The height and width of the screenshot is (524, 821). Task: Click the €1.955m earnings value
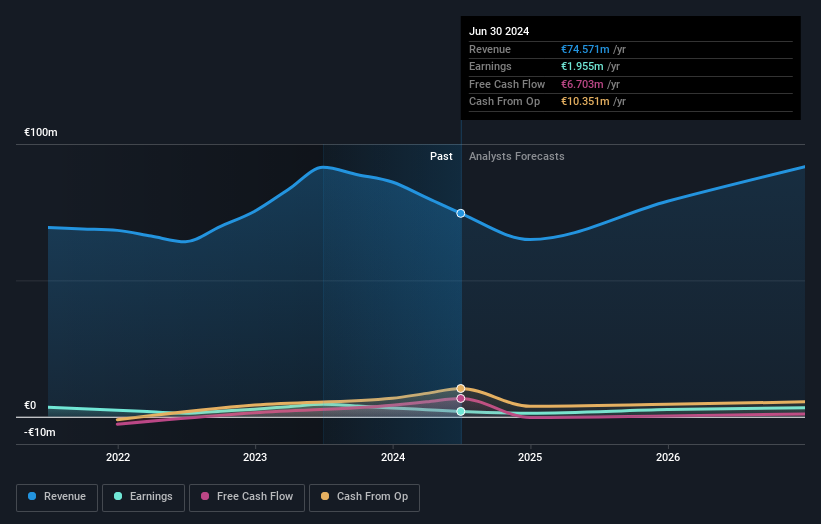(x=582, y=66)
